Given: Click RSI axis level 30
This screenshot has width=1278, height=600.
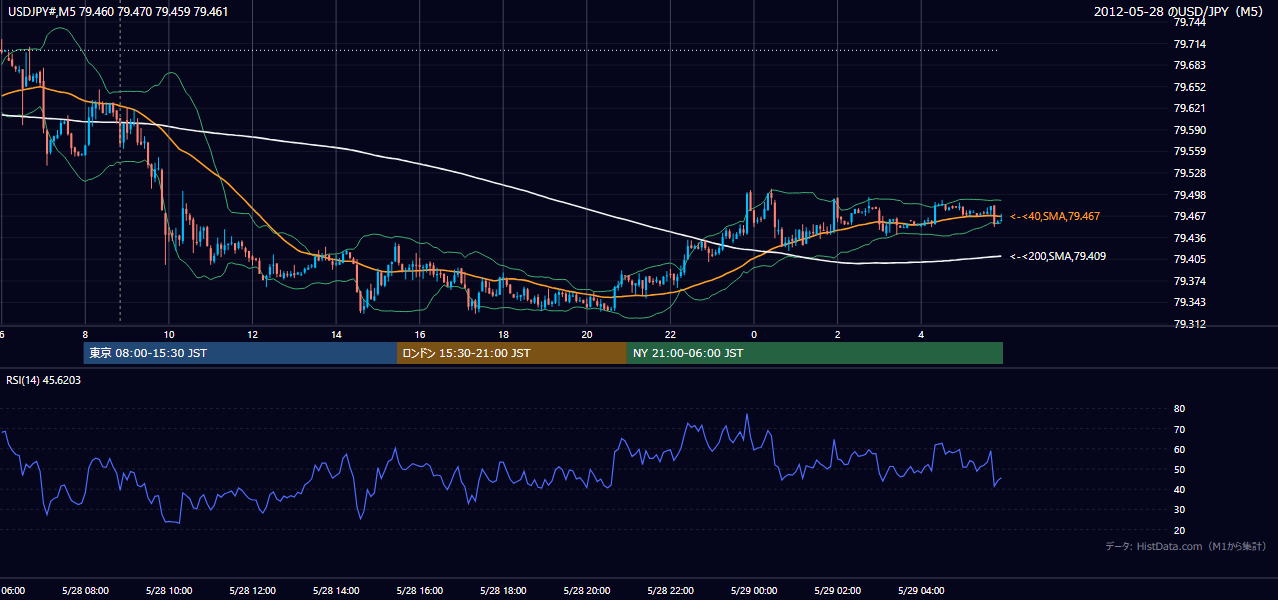Looking at the screenshot, I should click(x=1179, y=510).
